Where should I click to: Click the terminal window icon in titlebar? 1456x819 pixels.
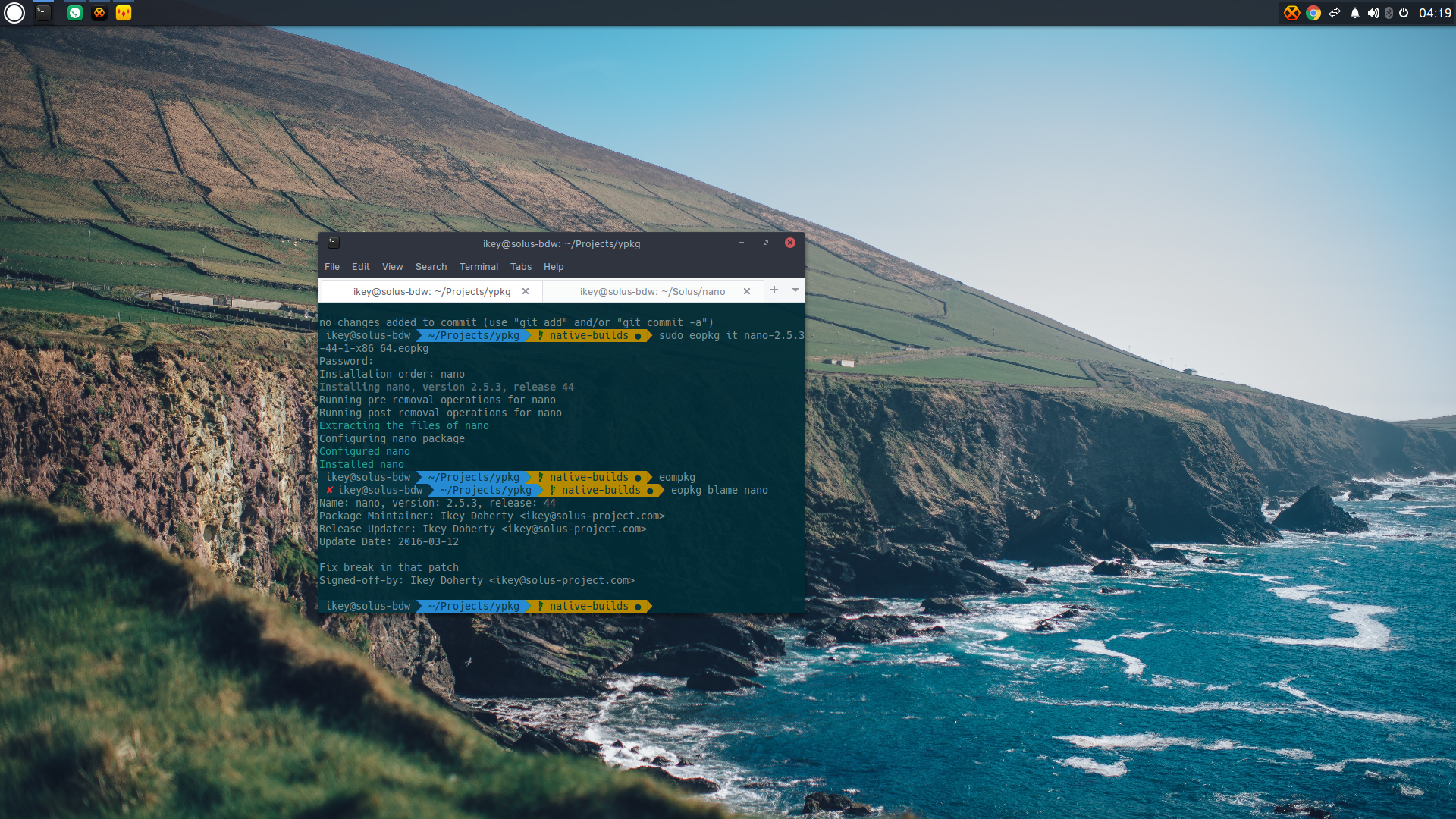point(334,243)
